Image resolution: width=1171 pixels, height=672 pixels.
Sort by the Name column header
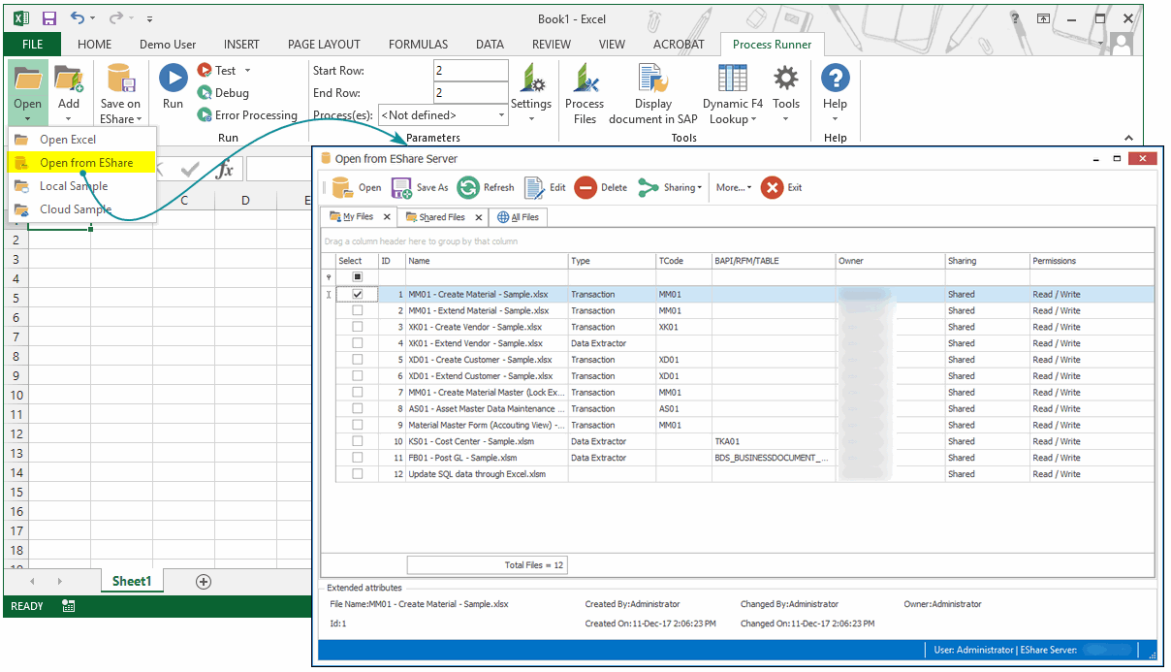pos(486,261)
